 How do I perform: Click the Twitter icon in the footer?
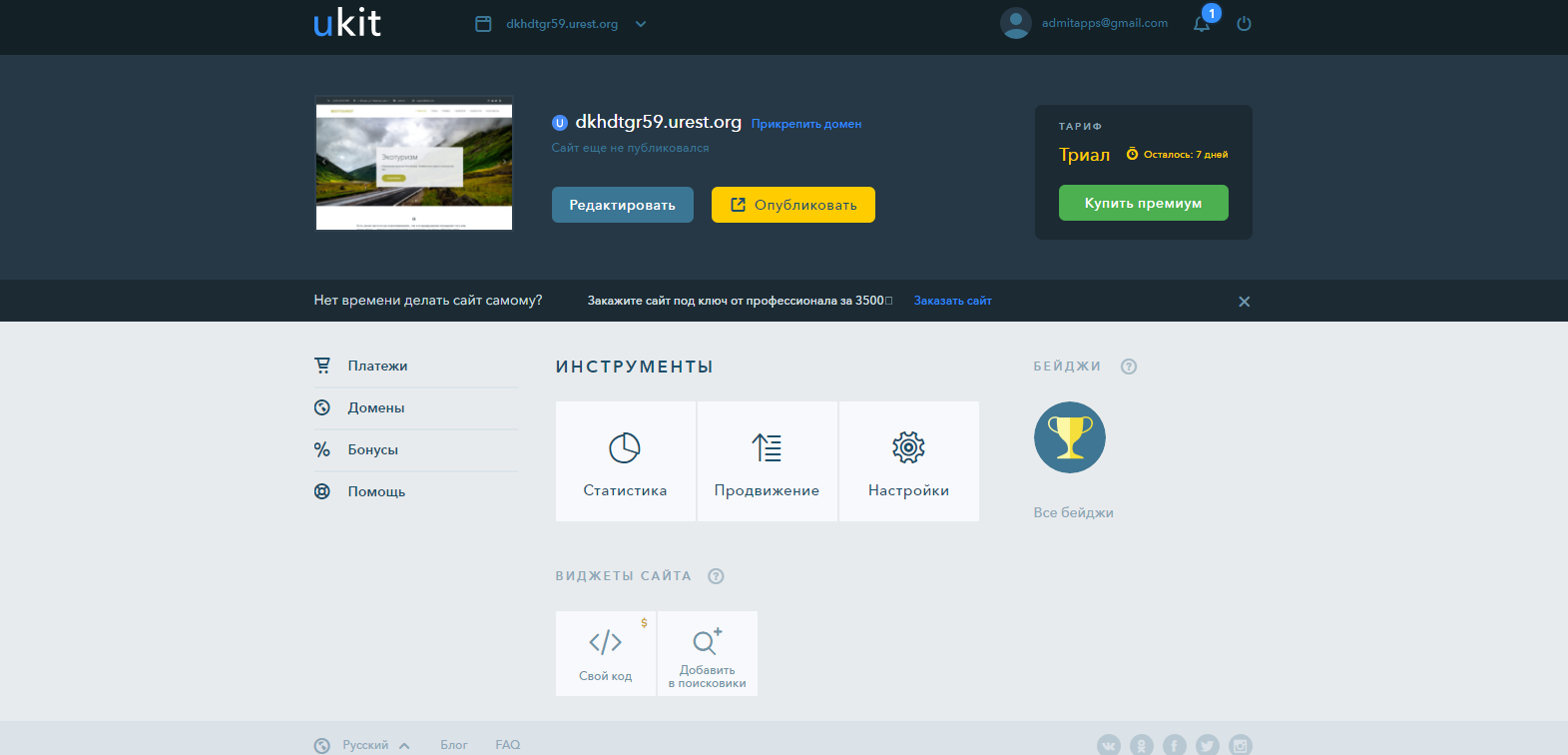click(1208, 745)
